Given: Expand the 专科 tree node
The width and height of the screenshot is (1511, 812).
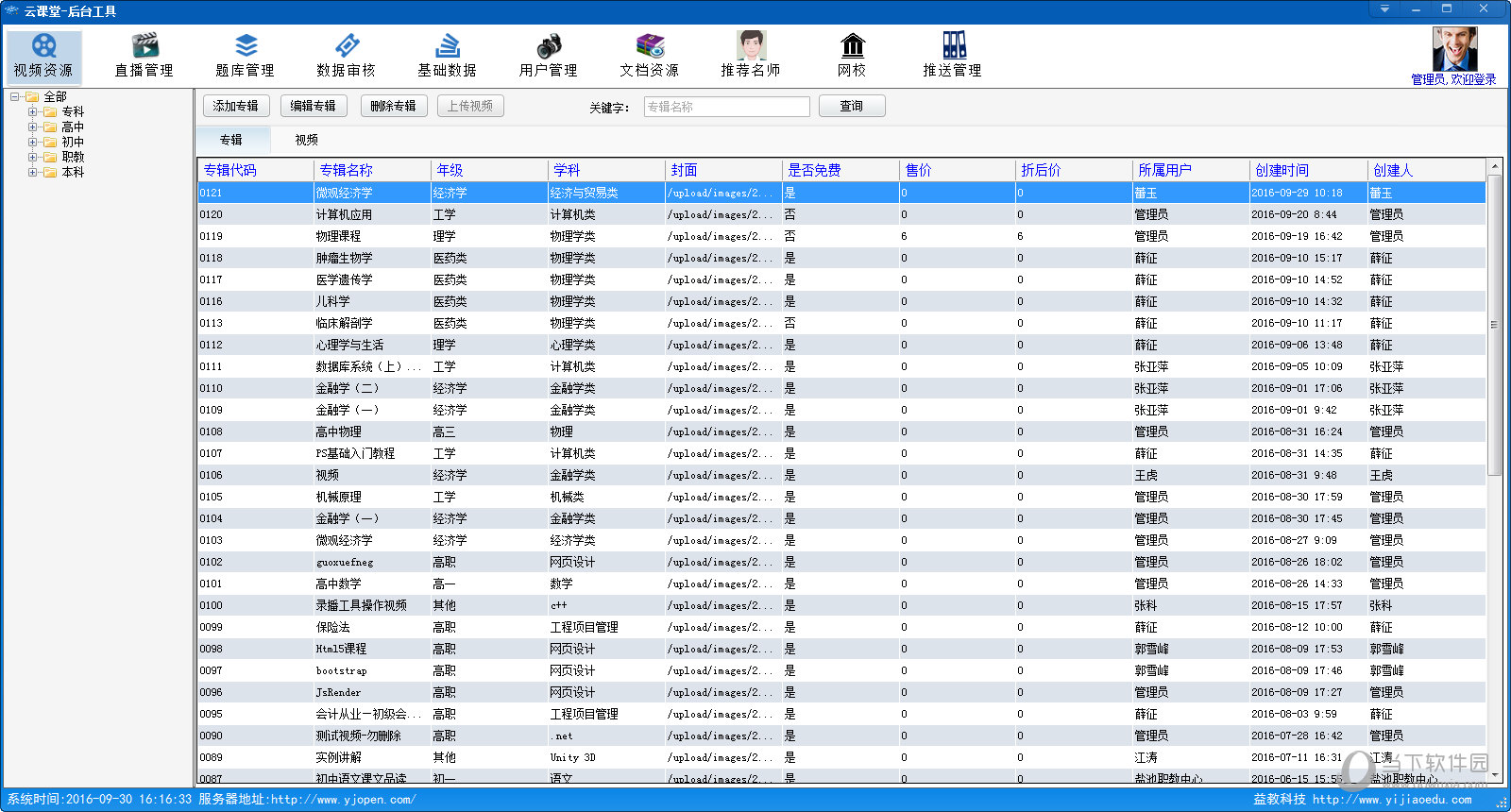Looking at the screenshot, I should pyautogui.click(x=33, y=111).
